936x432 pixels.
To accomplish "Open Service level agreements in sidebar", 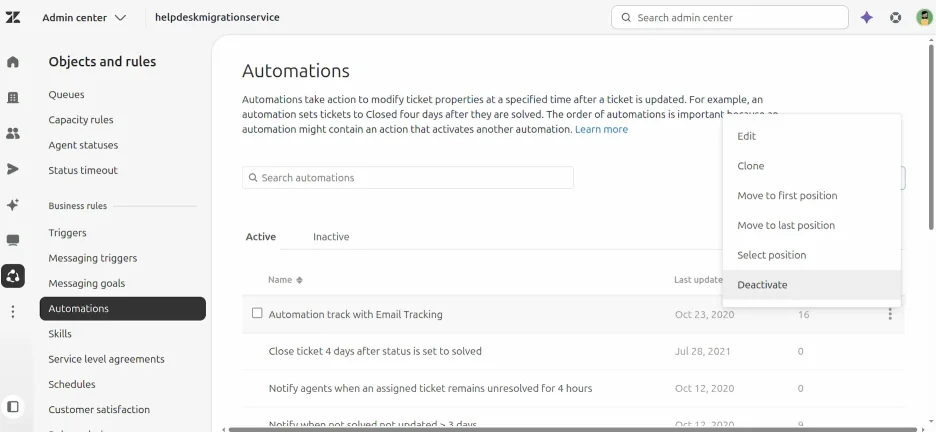I will [106, 359].
